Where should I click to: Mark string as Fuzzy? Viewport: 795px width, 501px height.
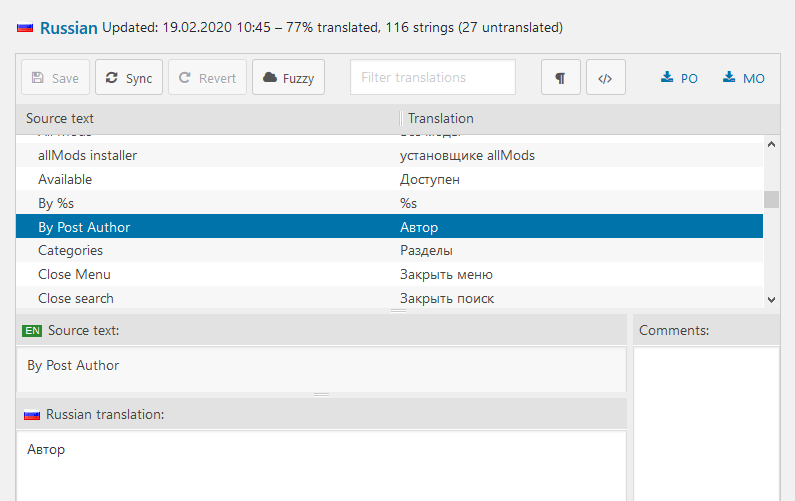(288, 78)
